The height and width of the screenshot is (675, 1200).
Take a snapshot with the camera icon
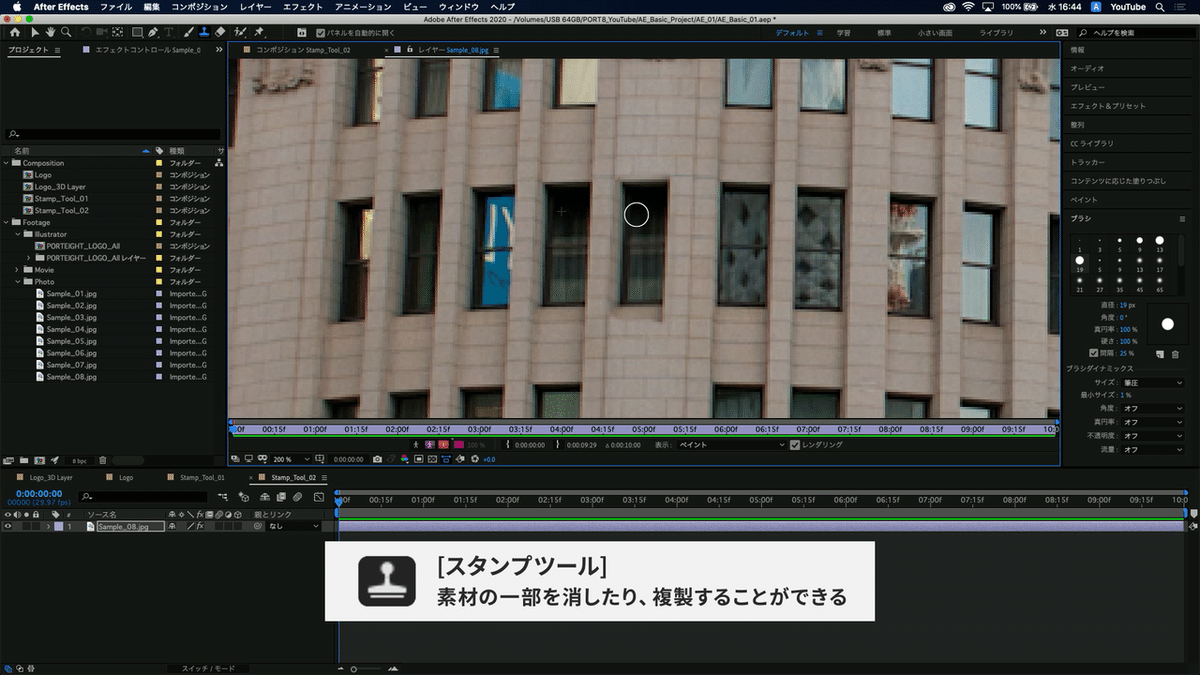[x=377, y=459]
